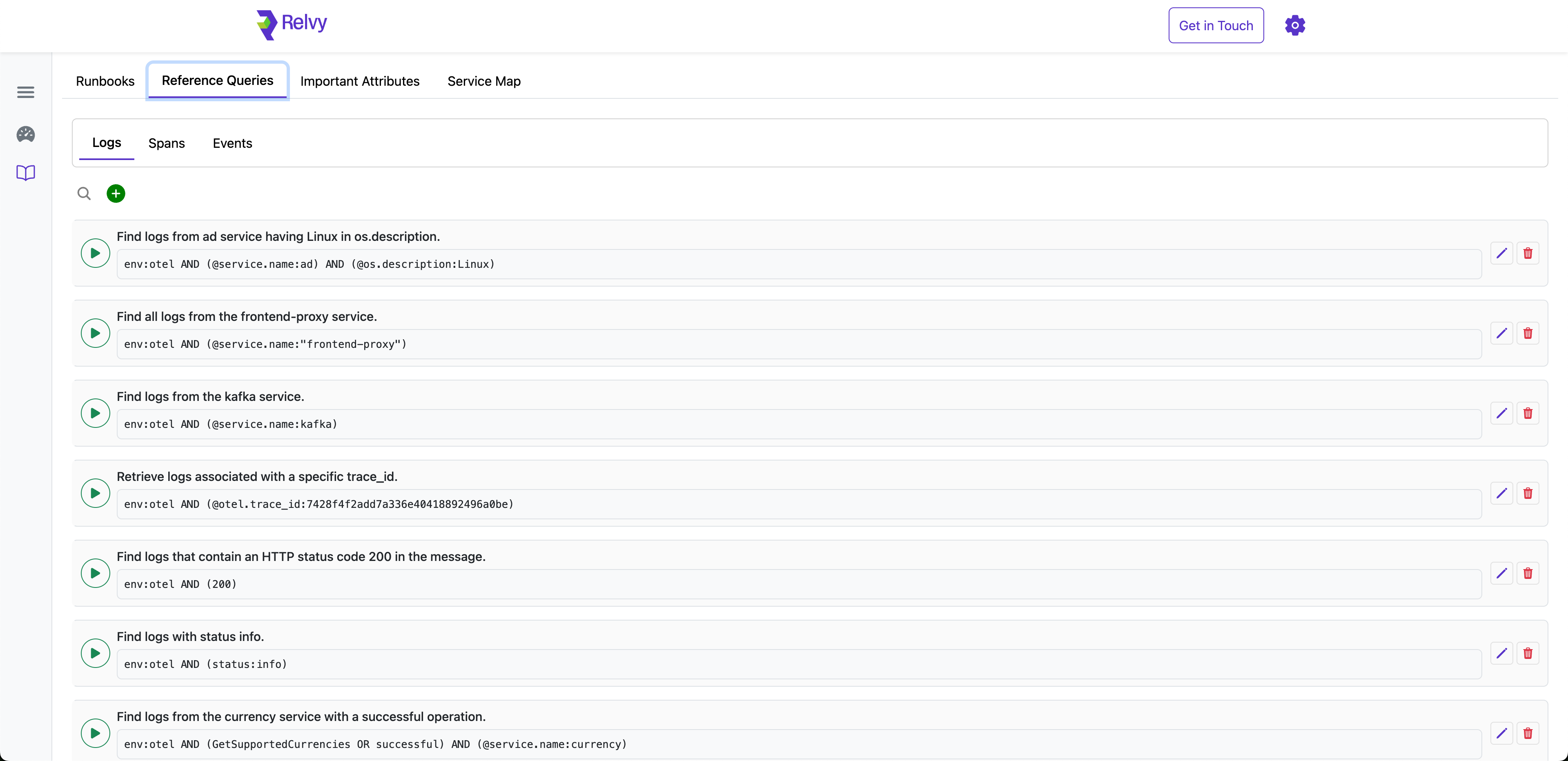Click the HTTP status 200 query text field

tap(799, 585)
